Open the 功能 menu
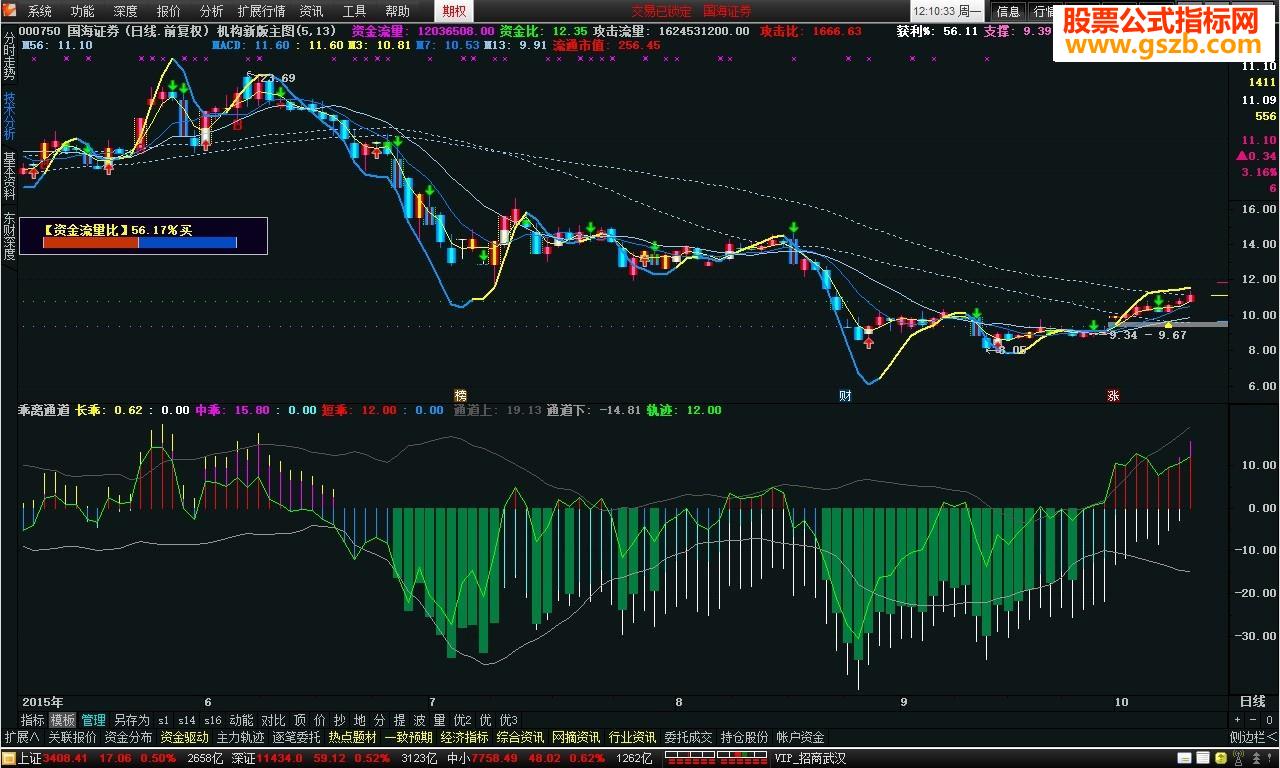 [x=83, y=11]
